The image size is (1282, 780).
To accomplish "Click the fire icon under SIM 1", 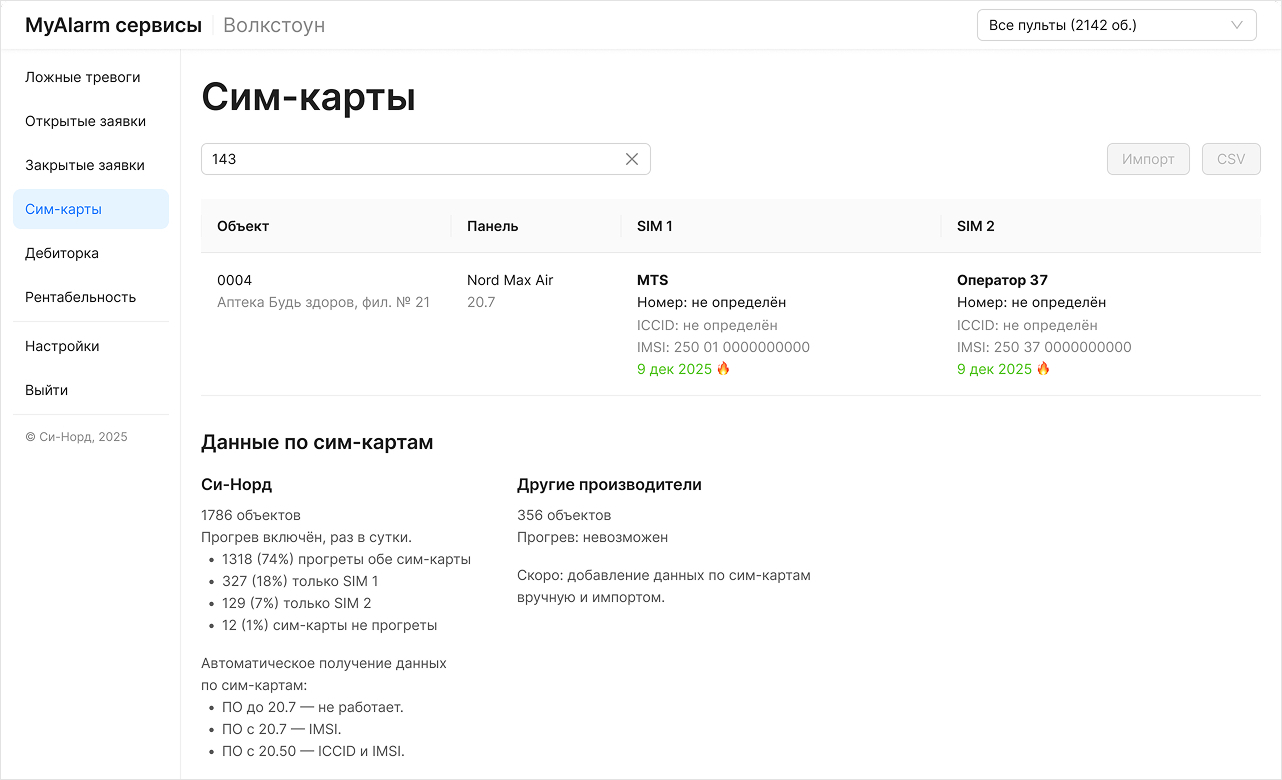I will click(x=724, y=369).
